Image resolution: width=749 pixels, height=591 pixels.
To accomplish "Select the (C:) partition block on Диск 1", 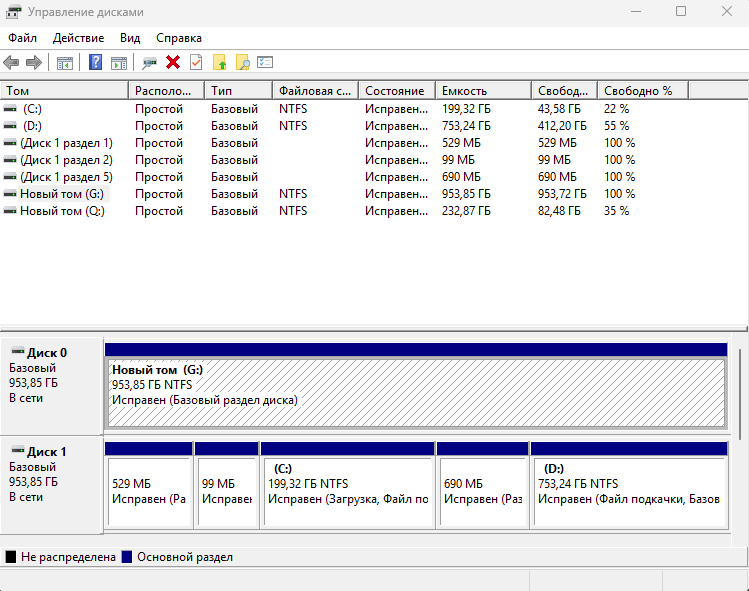I will pyautogui.click(x=348, y=484).
